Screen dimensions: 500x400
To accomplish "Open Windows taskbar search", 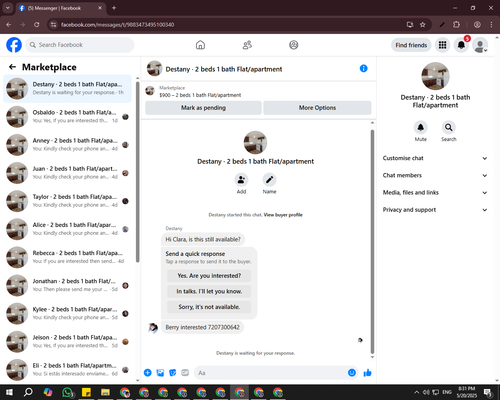I will tap(28, 392).
